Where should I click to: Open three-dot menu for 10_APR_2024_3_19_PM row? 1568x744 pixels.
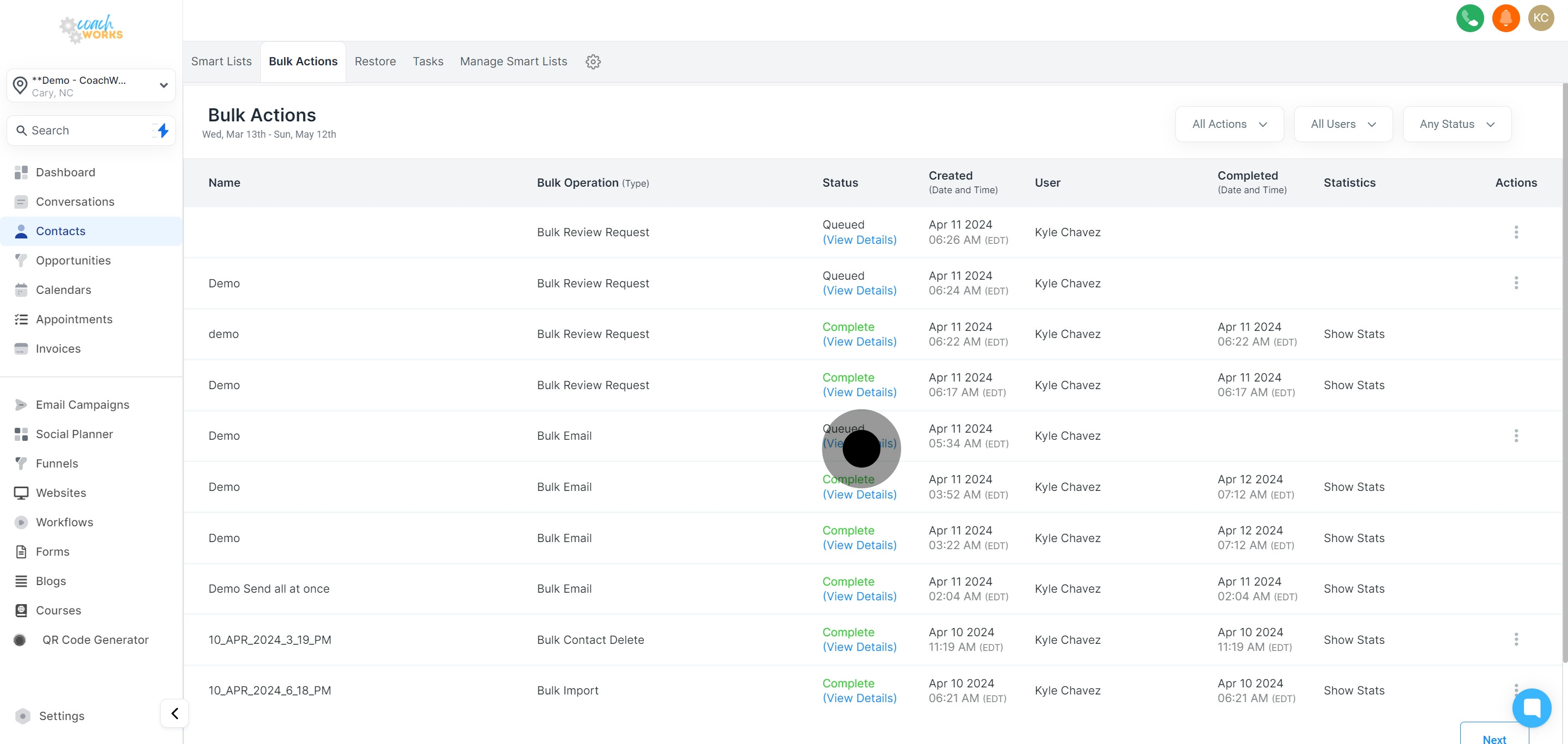pos(1516,640)
